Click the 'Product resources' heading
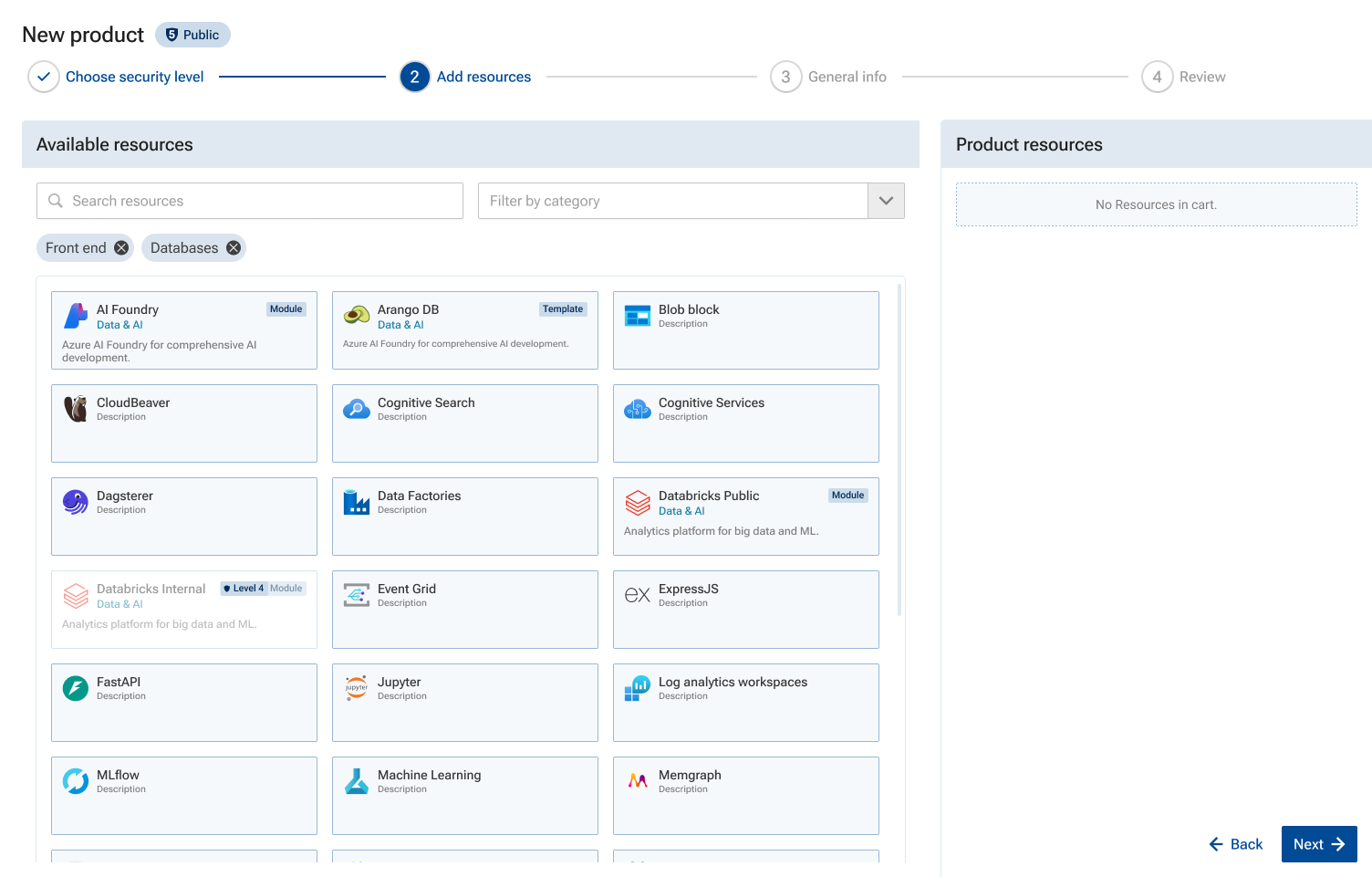Image resolution: width=1372 pixels, height=877 pixels. click(1029, 144)
